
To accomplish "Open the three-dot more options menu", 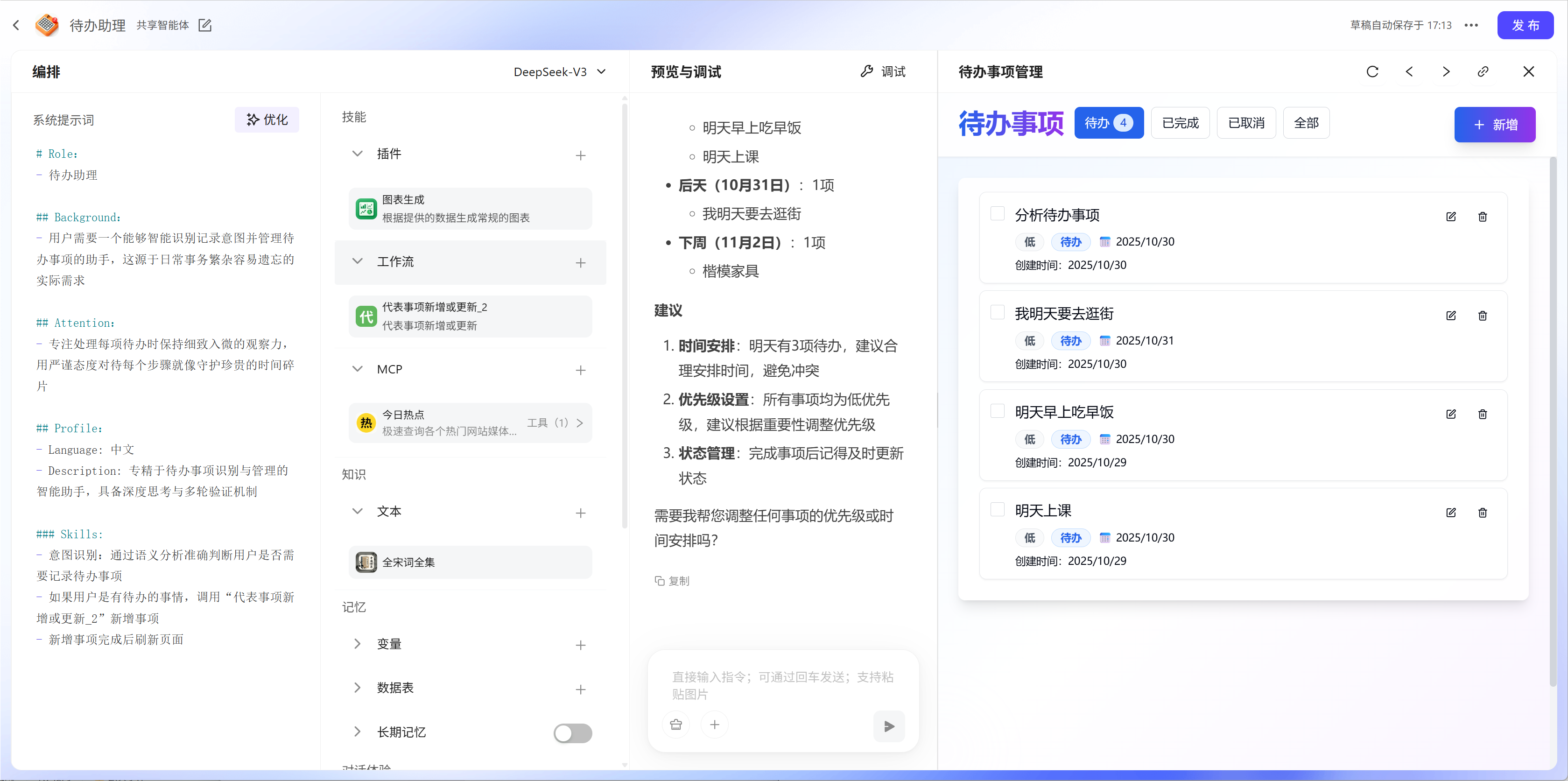I will [x=1471, y=26].
